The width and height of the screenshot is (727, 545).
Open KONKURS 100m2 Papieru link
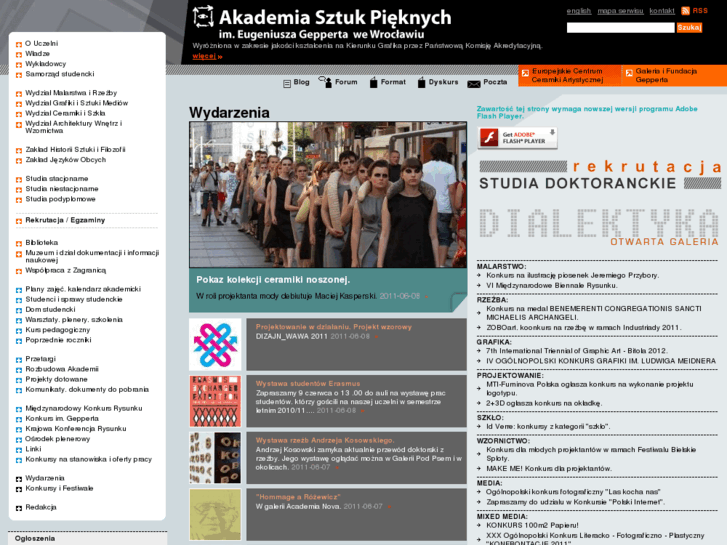[532, 525]
